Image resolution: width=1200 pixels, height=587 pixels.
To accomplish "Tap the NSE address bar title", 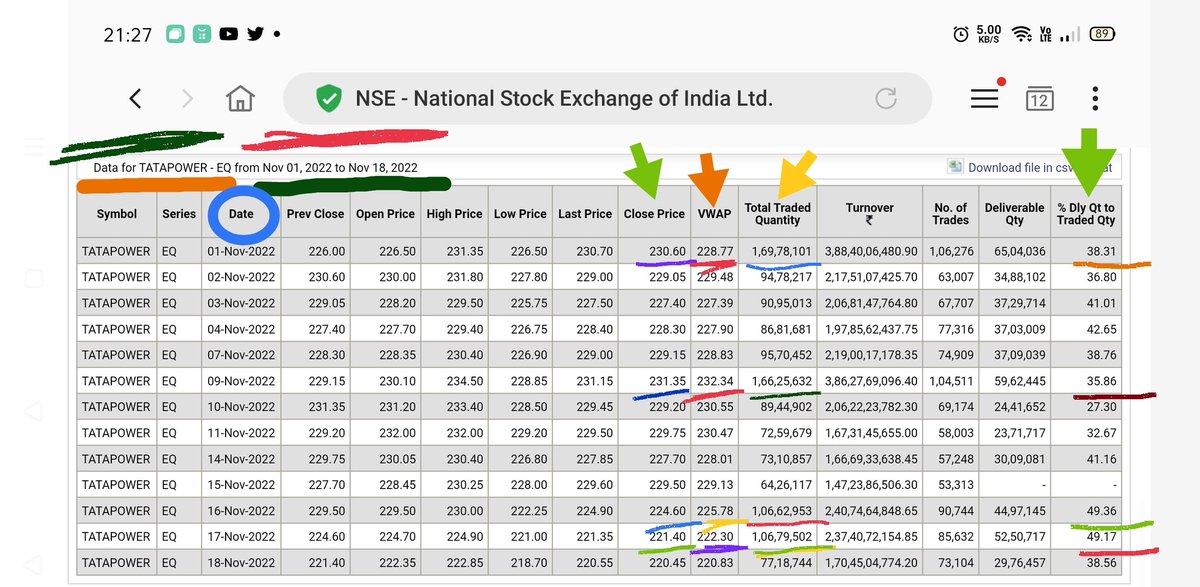I will [564, 98].
